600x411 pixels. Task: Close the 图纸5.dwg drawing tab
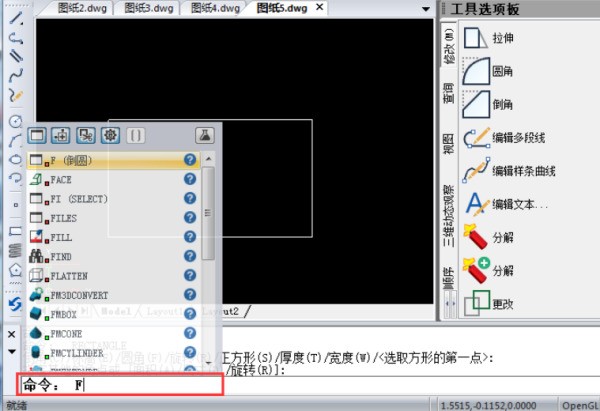320,7
